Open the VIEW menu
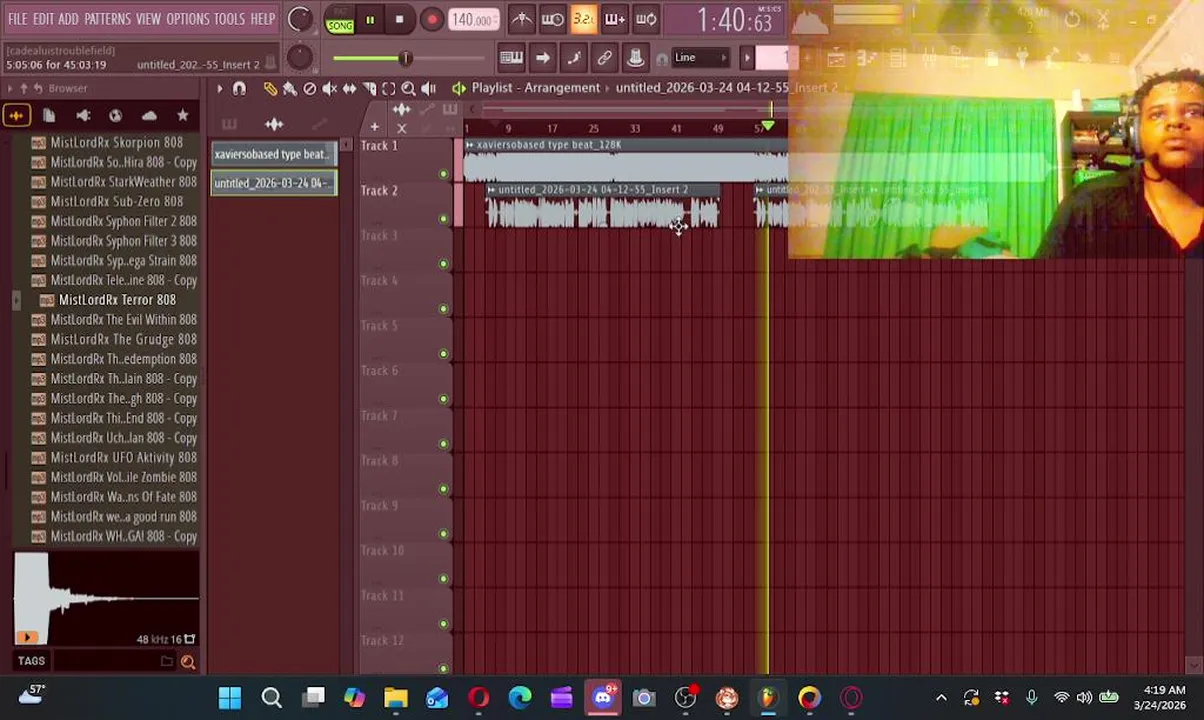This screenshot has width=1204, height=720. 148,19
